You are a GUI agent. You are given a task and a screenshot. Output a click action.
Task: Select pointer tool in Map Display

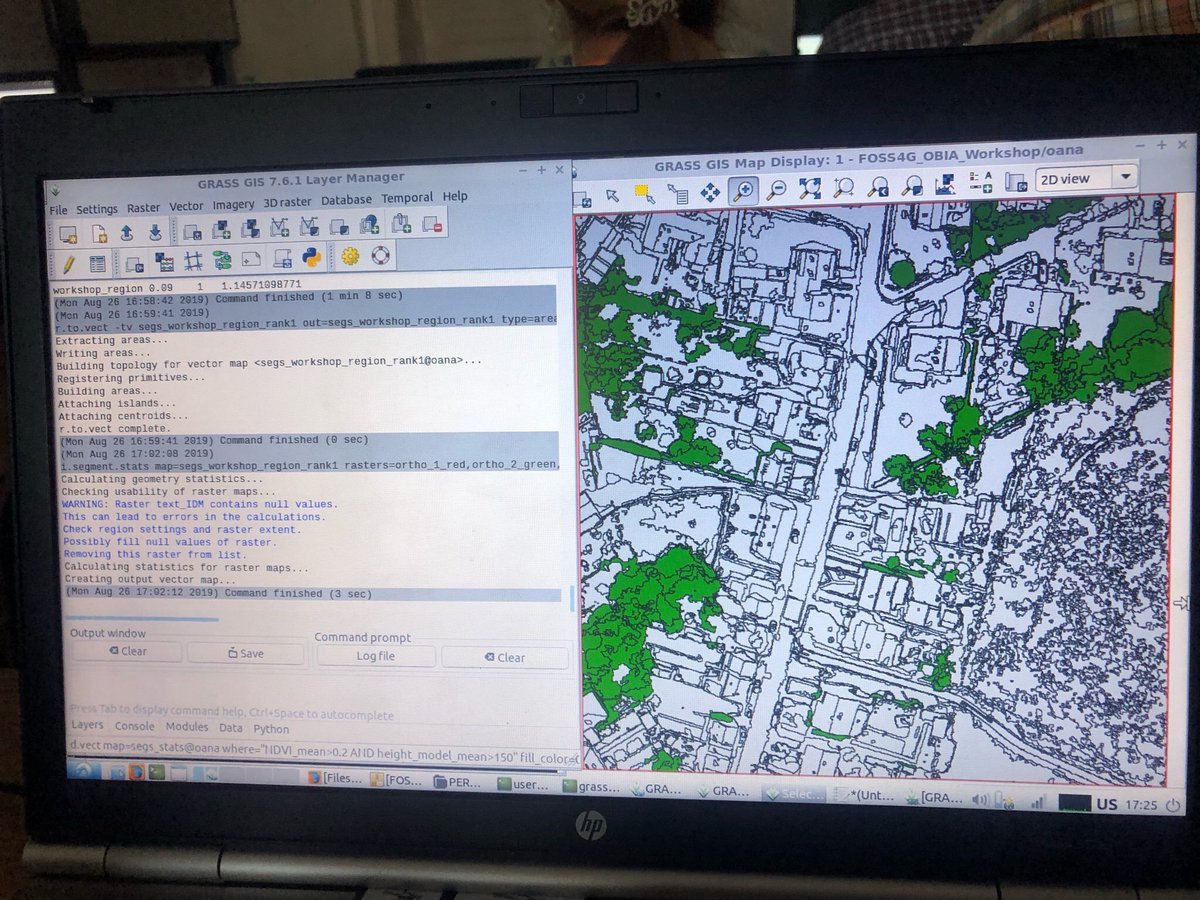click(x=611, y=194)
